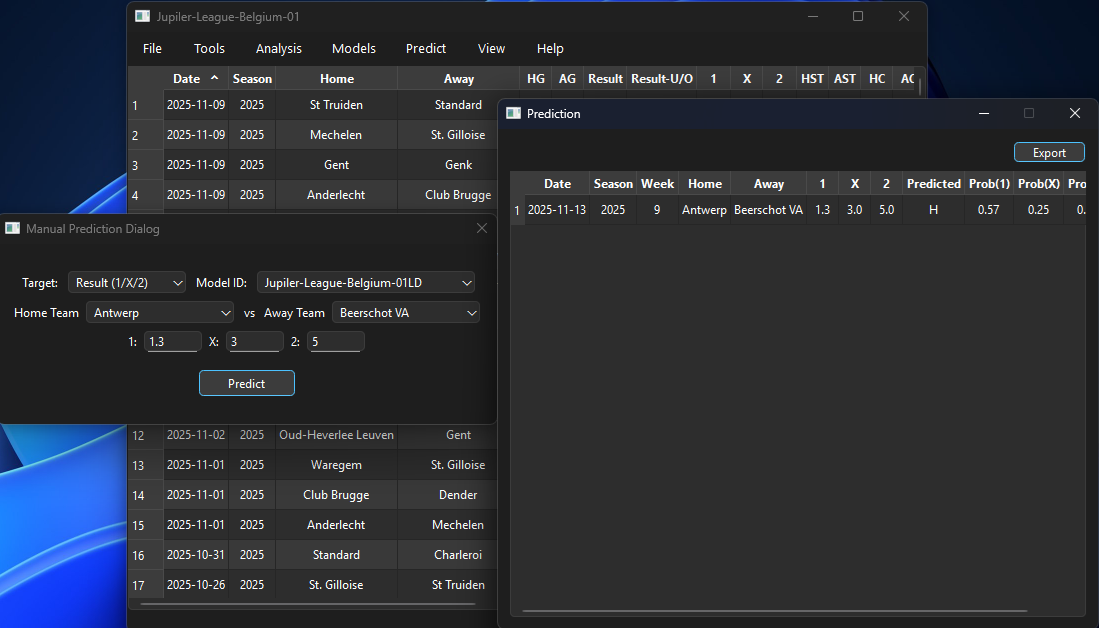This screenshot has height=628, width=1099.
Task: Minimize the Prediction window
Action: tap(984, 113)
